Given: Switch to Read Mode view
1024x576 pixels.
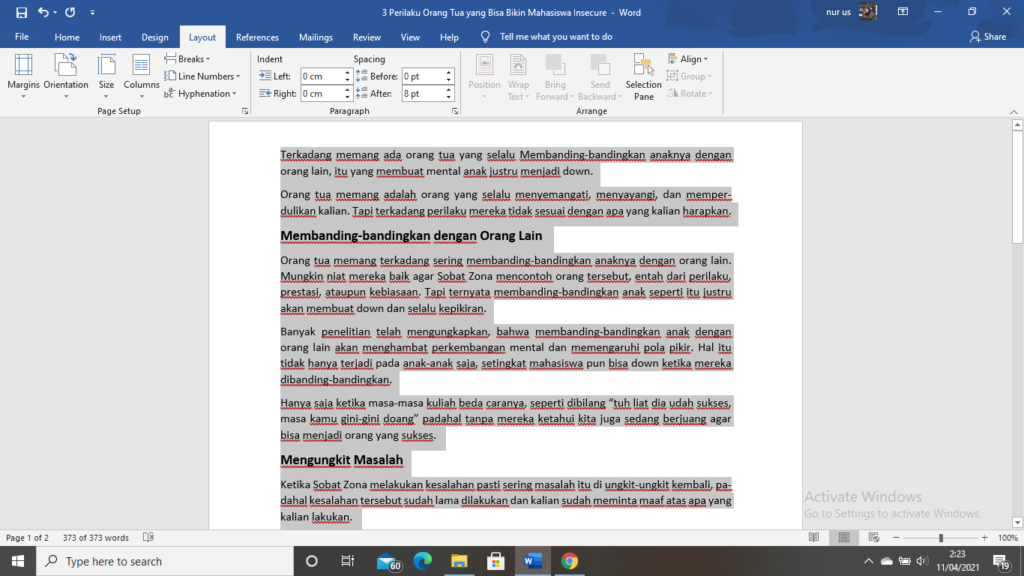Looking at the screenshot, I should tap(814, 537).
